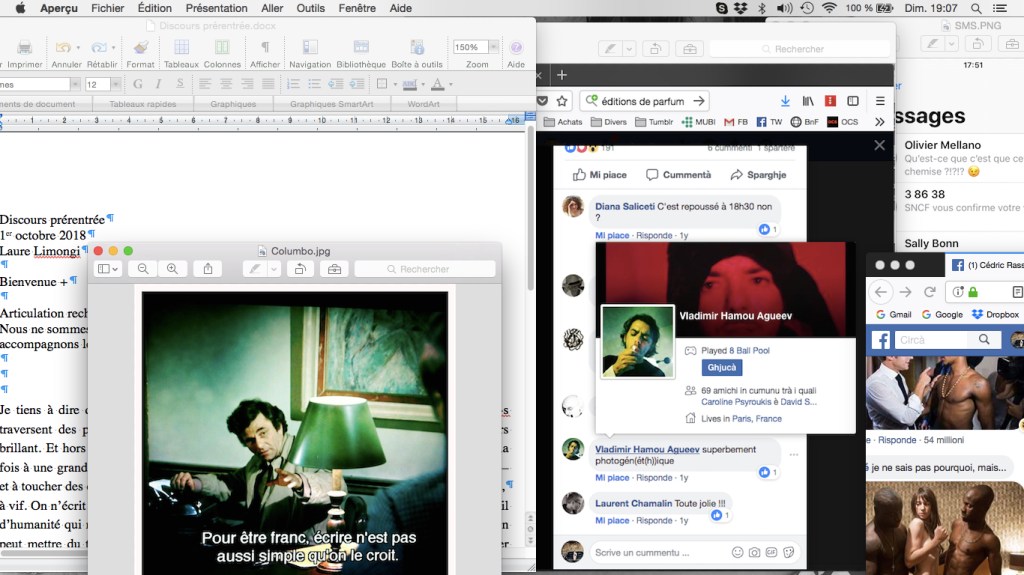Toggle italic formatting in the Word toolbar

coord(156,84)
